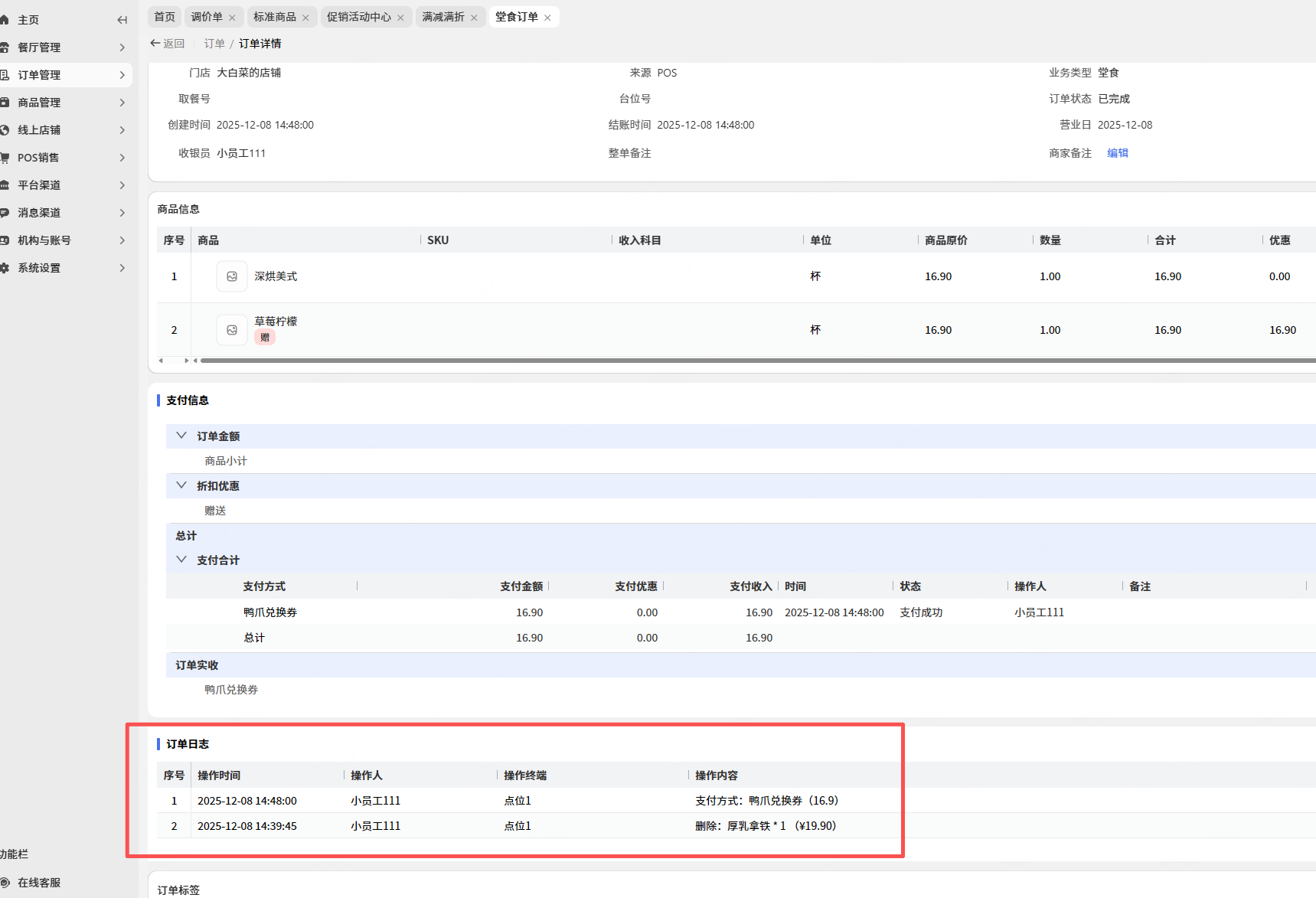This screenshot has height=898, width=1316.
Task: Close the 促销活动中心 tab
Action: pyautogui.click(x=400, y=18)
